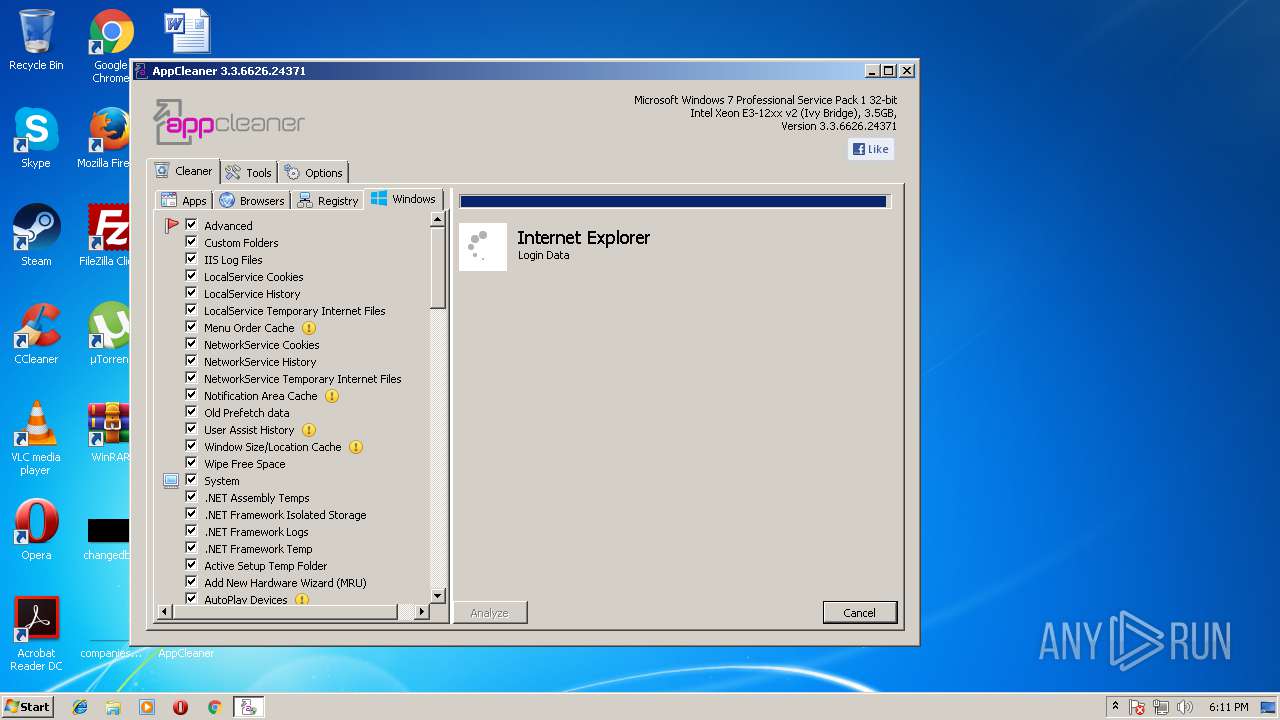Screen dimensions: 1280x720
Task: Click warning icon beside Menu Order Cache
Action: 309,328
